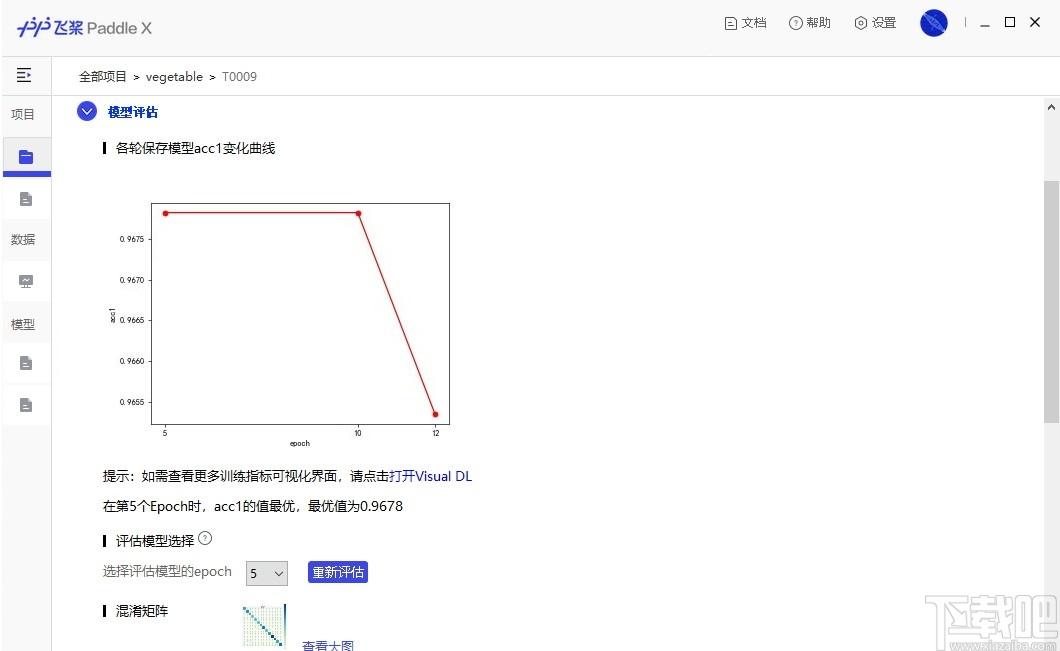Click the first document icon under 模型
The image size is (1060, 651).
[x=26, y=363]
